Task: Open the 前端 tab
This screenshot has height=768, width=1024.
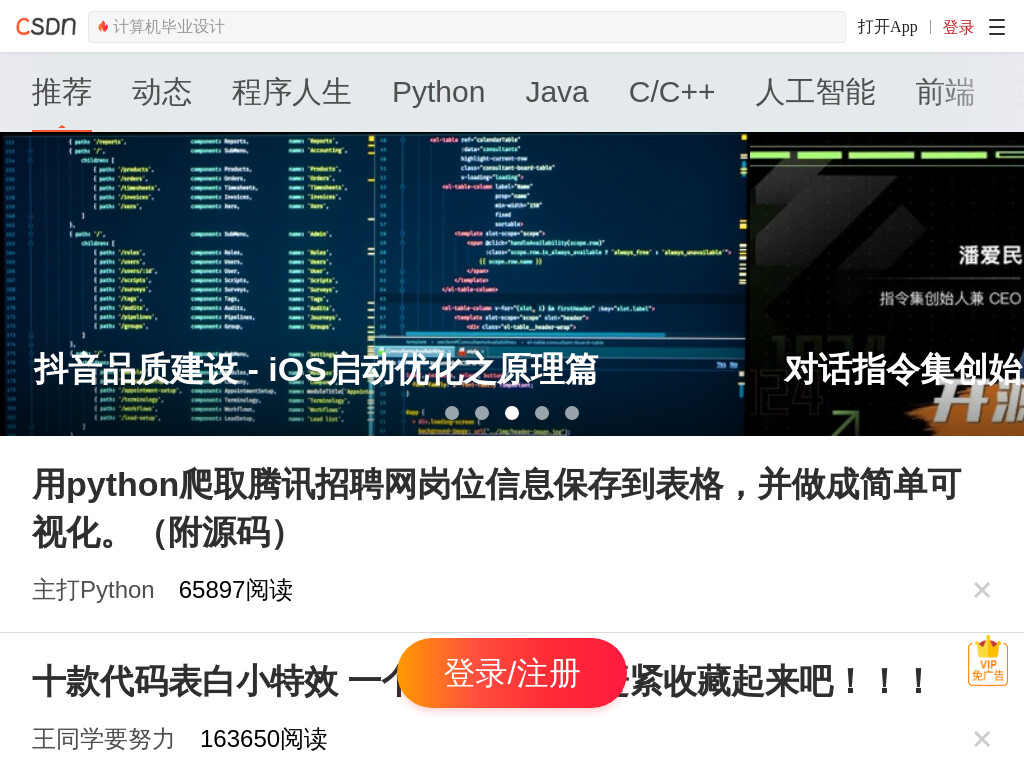Action: click(x=945, y=92)
